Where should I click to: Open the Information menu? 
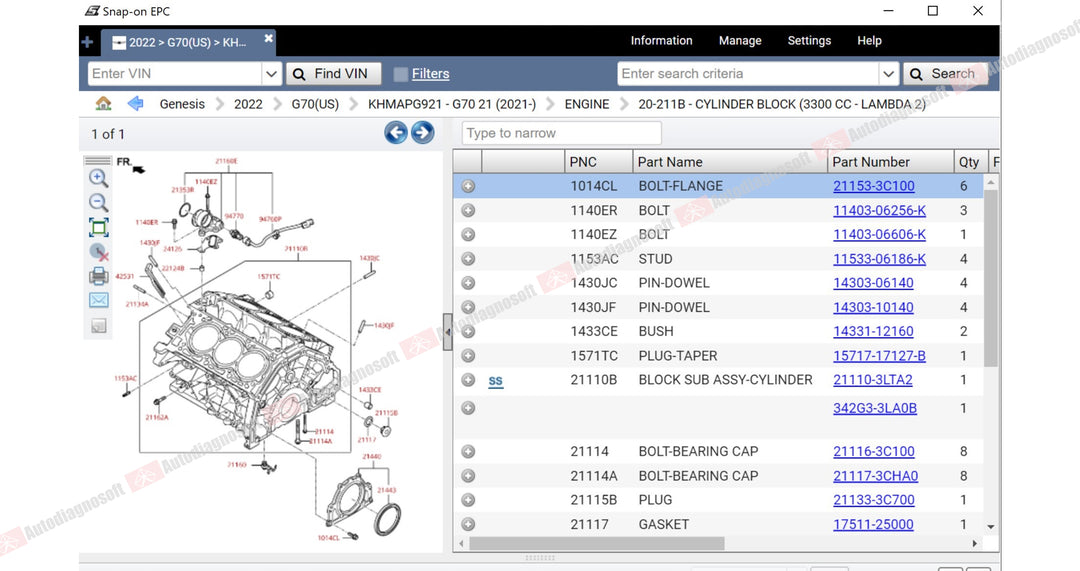point(661,41)
